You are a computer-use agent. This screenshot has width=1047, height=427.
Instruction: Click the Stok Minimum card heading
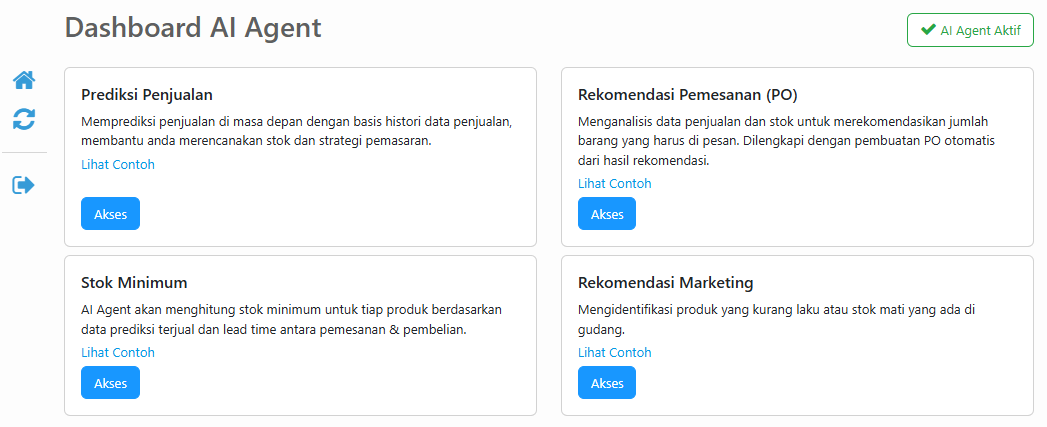tap(134, 282)
